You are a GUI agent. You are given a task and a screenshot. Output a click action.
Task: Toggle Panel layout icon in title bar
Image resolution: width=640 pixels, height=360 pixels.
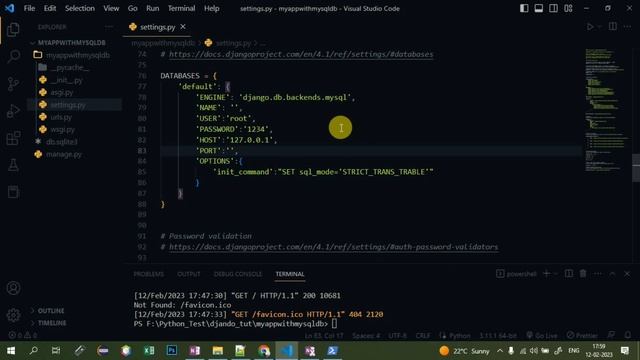click(x=539, y=8)
